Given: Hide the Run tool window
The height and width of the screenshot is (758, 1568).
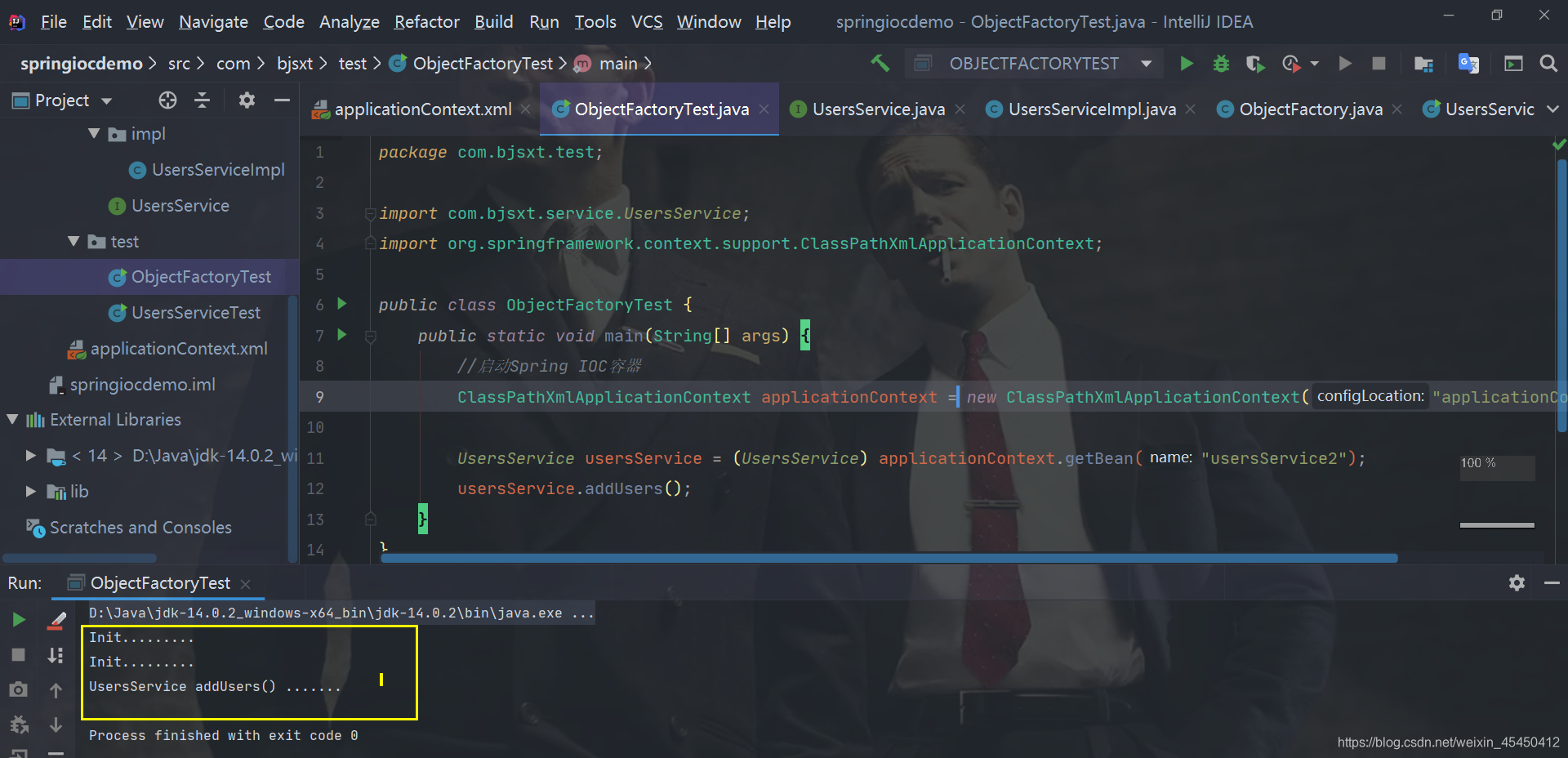Looking at the screenshot, I should (1552, 582).
